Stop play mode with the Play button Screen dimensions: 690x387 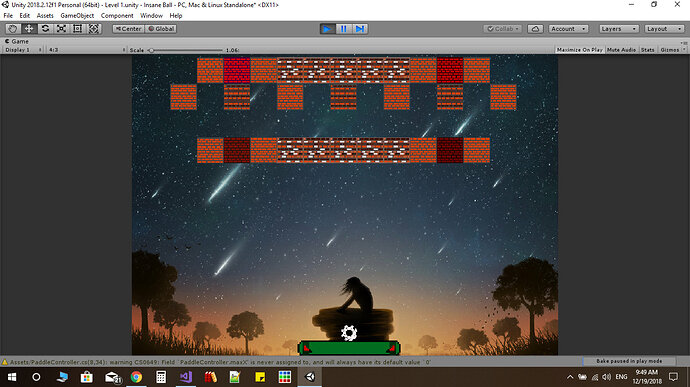point(327,29)
